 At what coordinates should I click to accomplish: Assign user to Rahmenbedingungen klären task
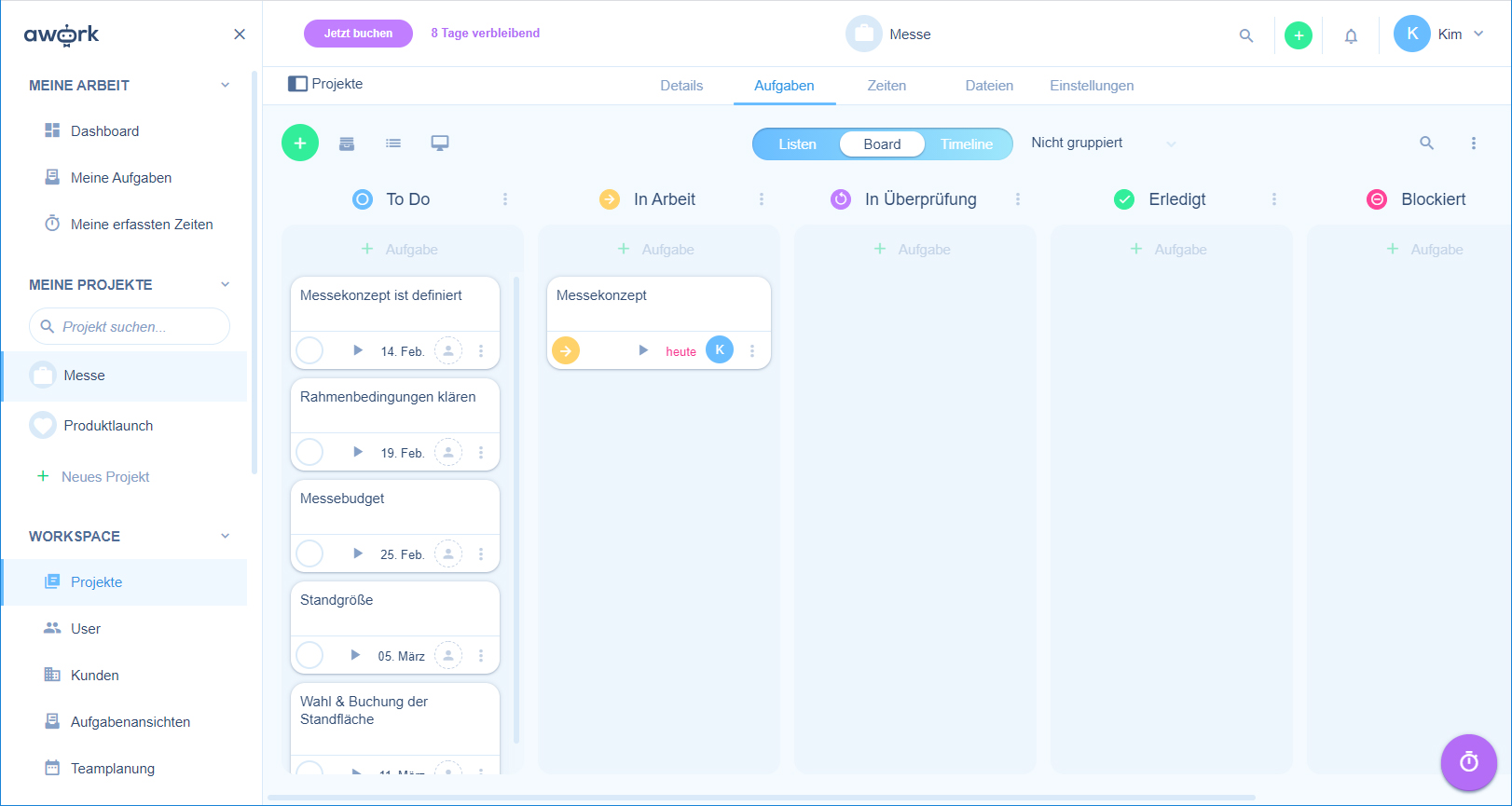point(448,452)
